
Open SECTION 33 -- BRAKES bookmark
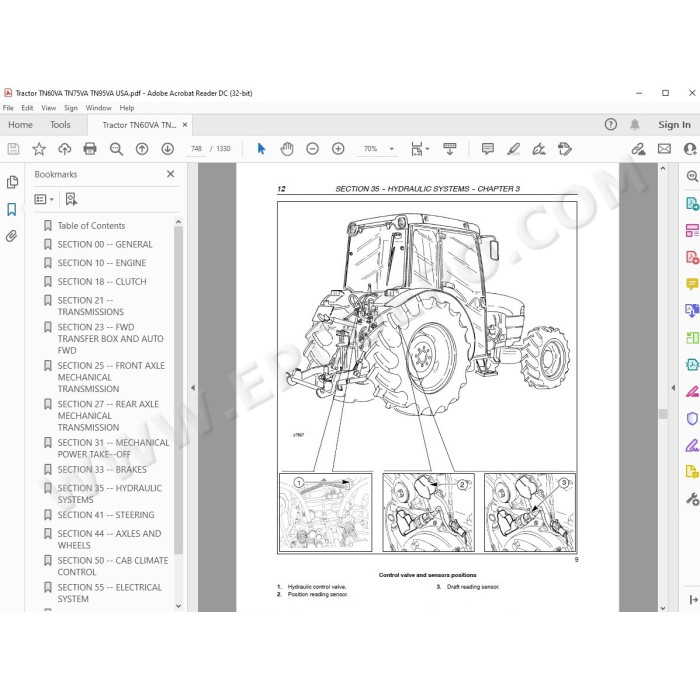coord(102,469)
